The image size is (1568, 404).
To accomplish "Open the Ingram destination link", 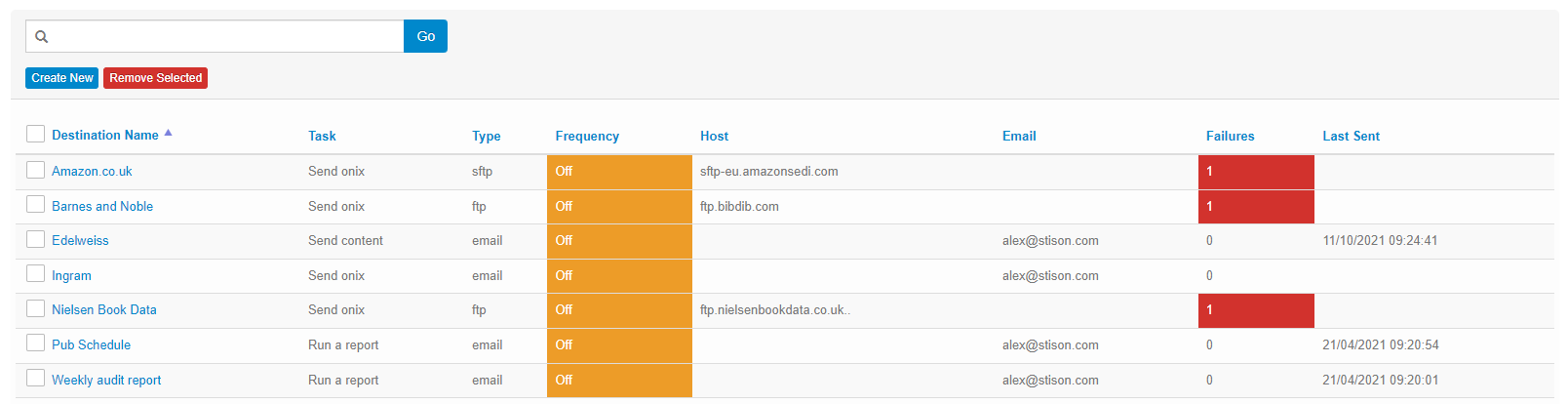I will [x=71, y=276].
